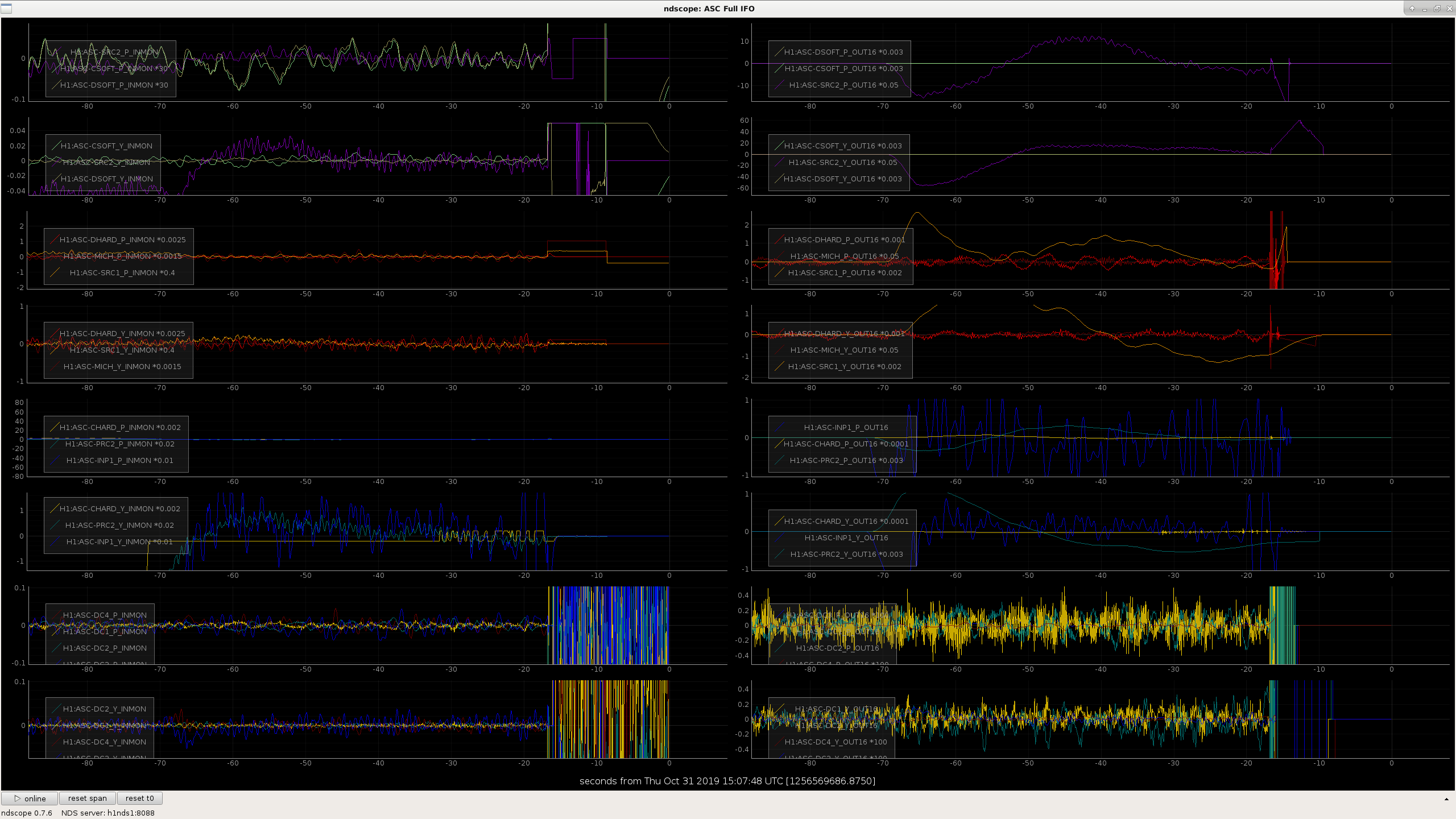The height and width of the screenshot is (819, 1456).
Task: Click the purple line sample for SRC2_P_OUT16 *0.05
Action: coord(779,85)
